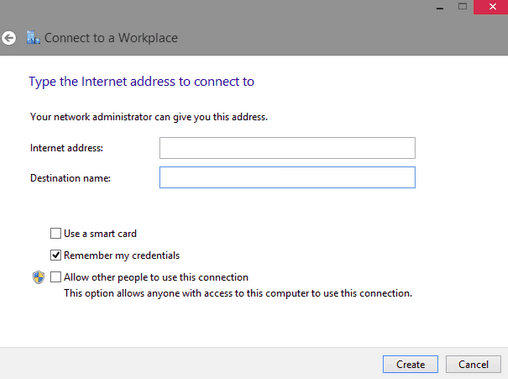The height and width of the screenshot is (379, 508).
Task: Click the Cancel button
Action: (x=473, y=364)
